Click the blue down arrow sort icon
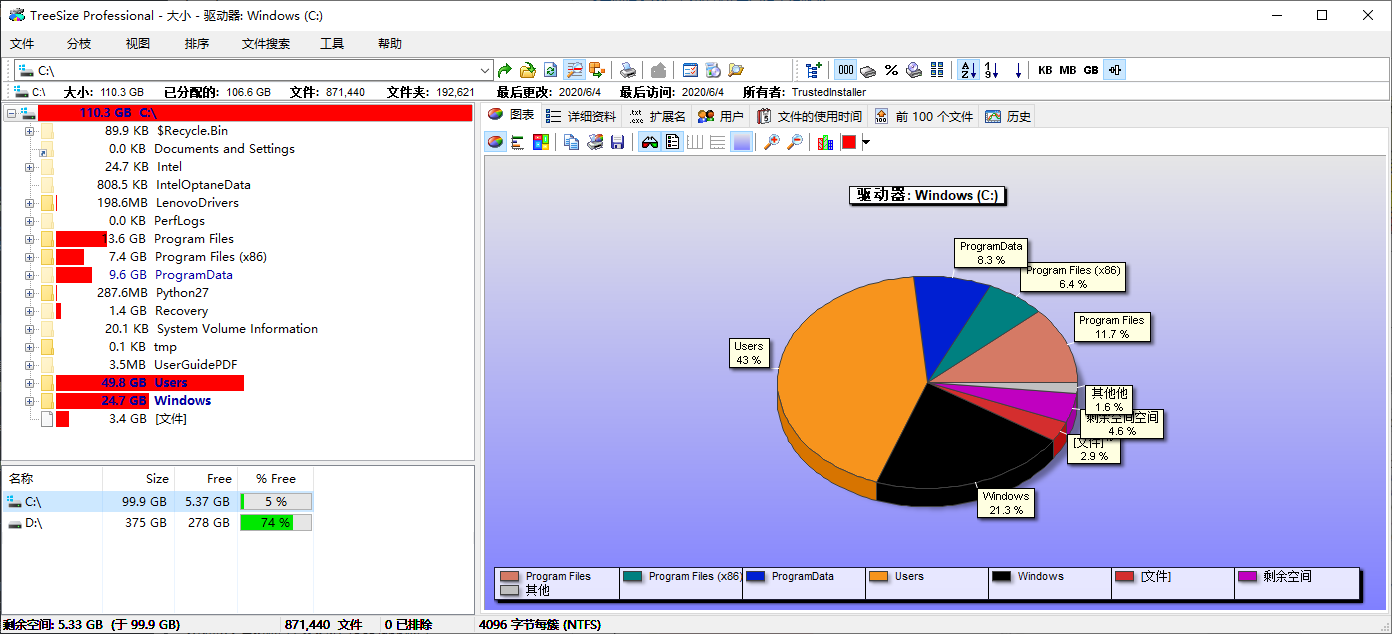The image size is (1392, 634). (1018, 70)
